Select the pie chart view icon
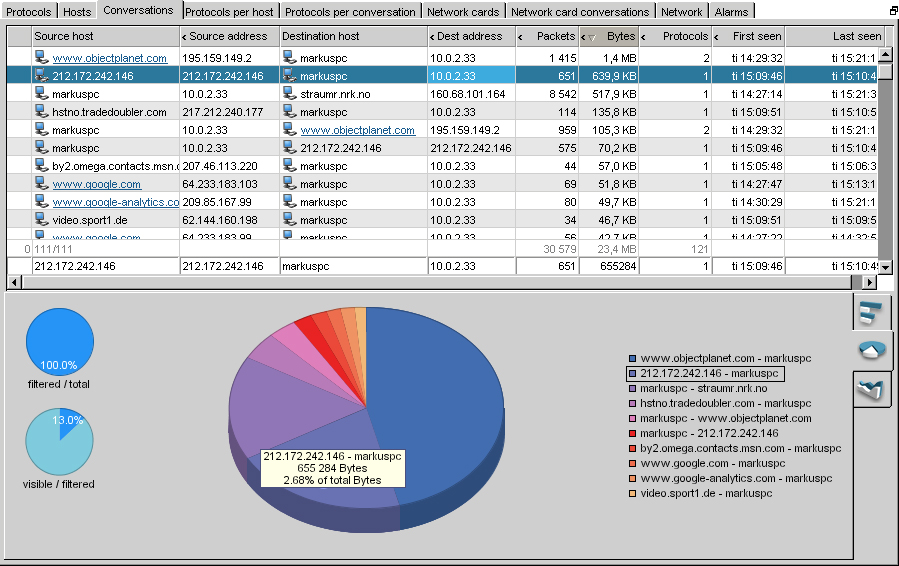The height and width of the screenshot is (566, 899). pyautogui.click(x=871, y=350)
